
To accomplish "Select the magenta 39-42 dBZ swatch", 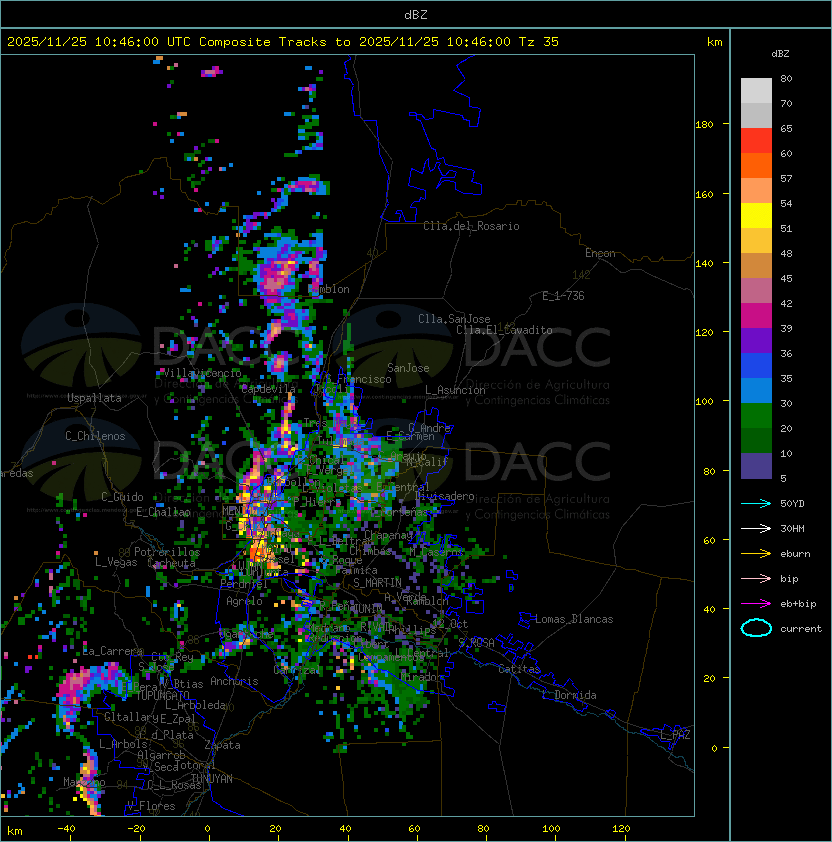I will coord(756,316).
